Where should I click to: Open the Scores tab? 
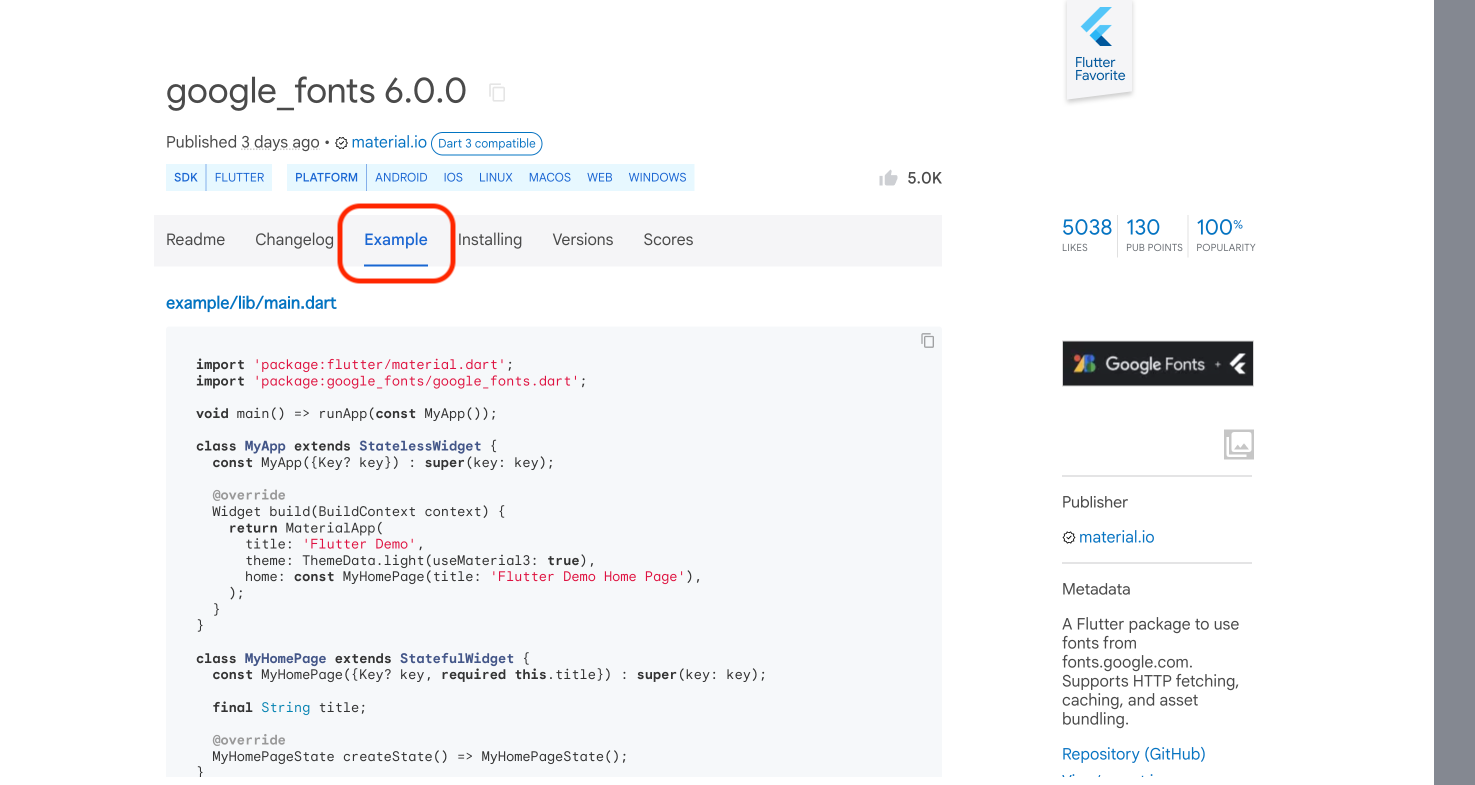coord(668,239)
